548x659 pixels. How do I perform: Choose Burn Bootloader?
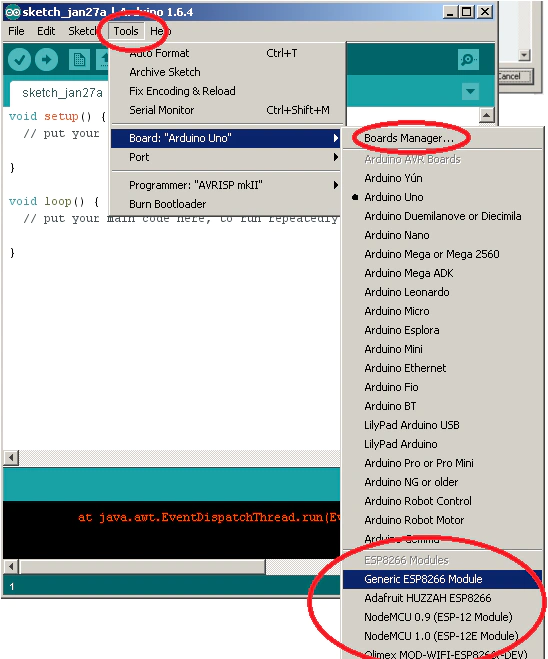[225, 204]
